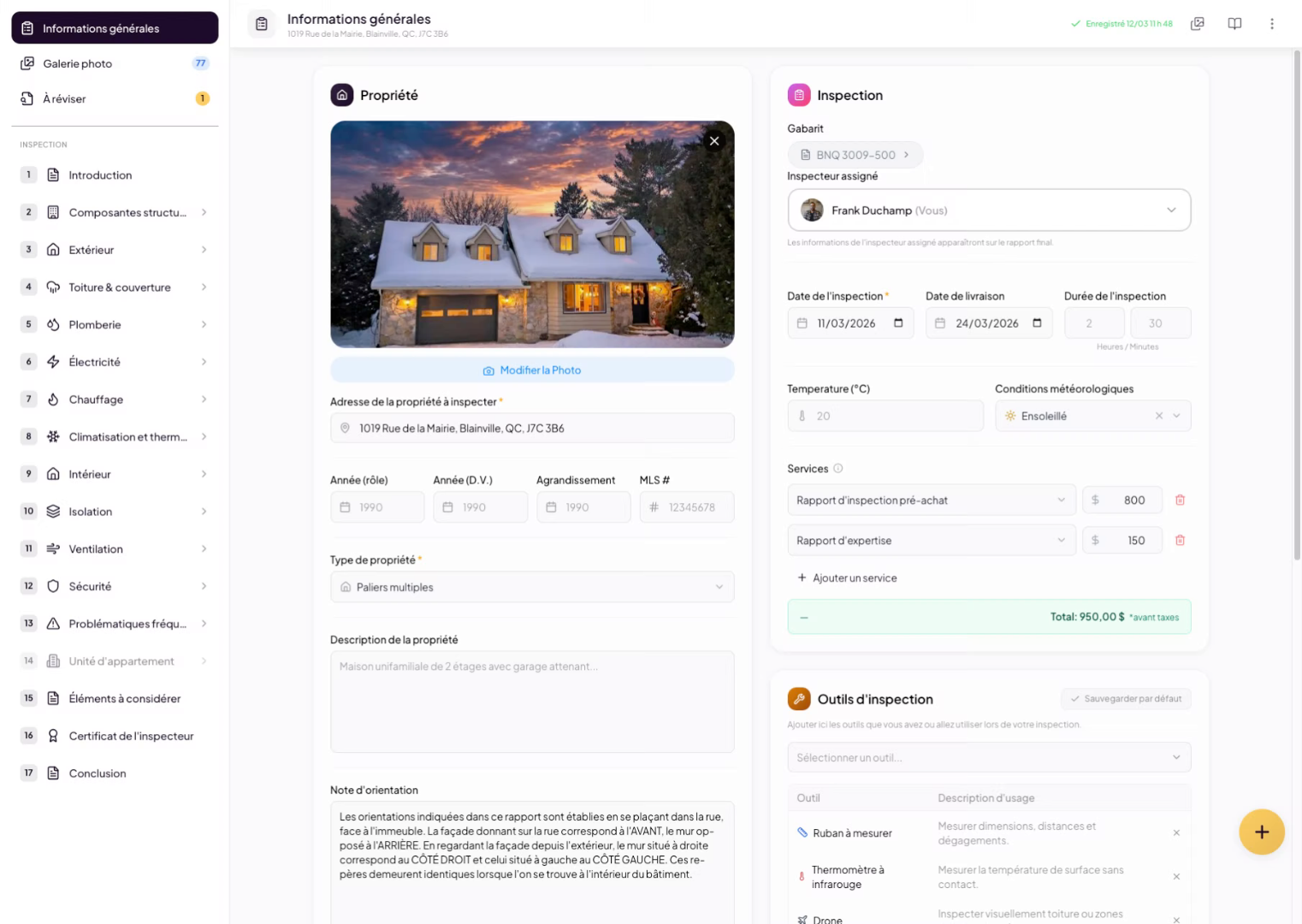Image resolution: width=1302 pixels, height=924 pixels.
Task: Click the Temperature (°C) input field
Action: click(x=885, y=416)
